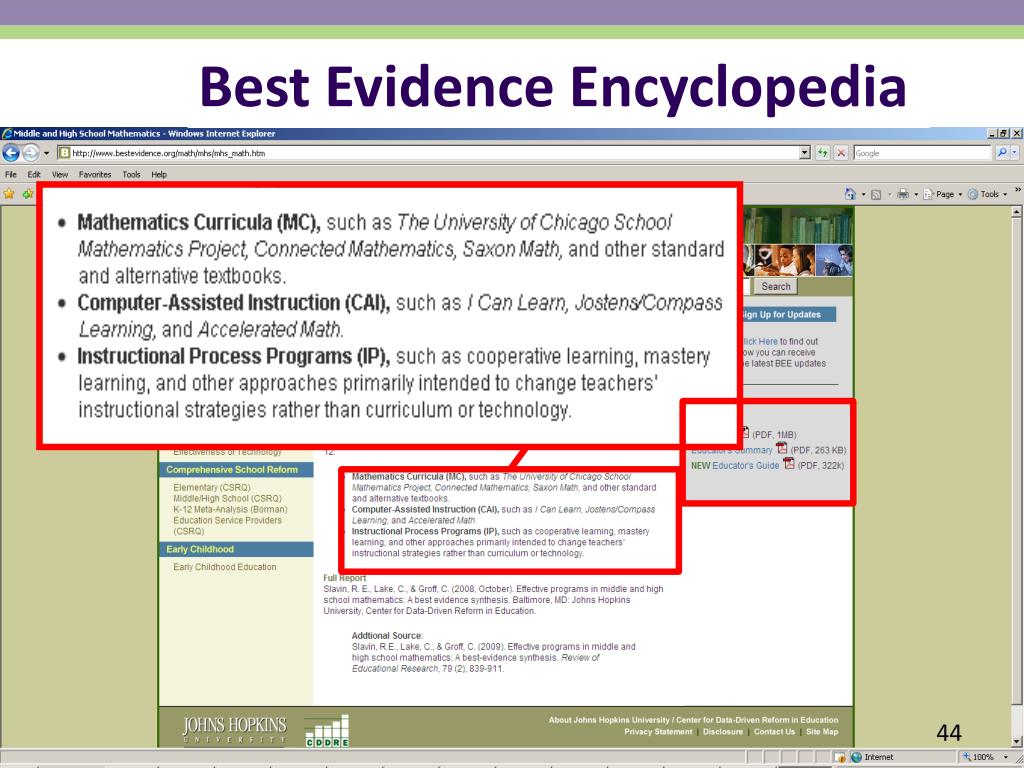This screenshot has height=768, width=1024.
Task: Open the Edit menu
Action: pos(34,174)
